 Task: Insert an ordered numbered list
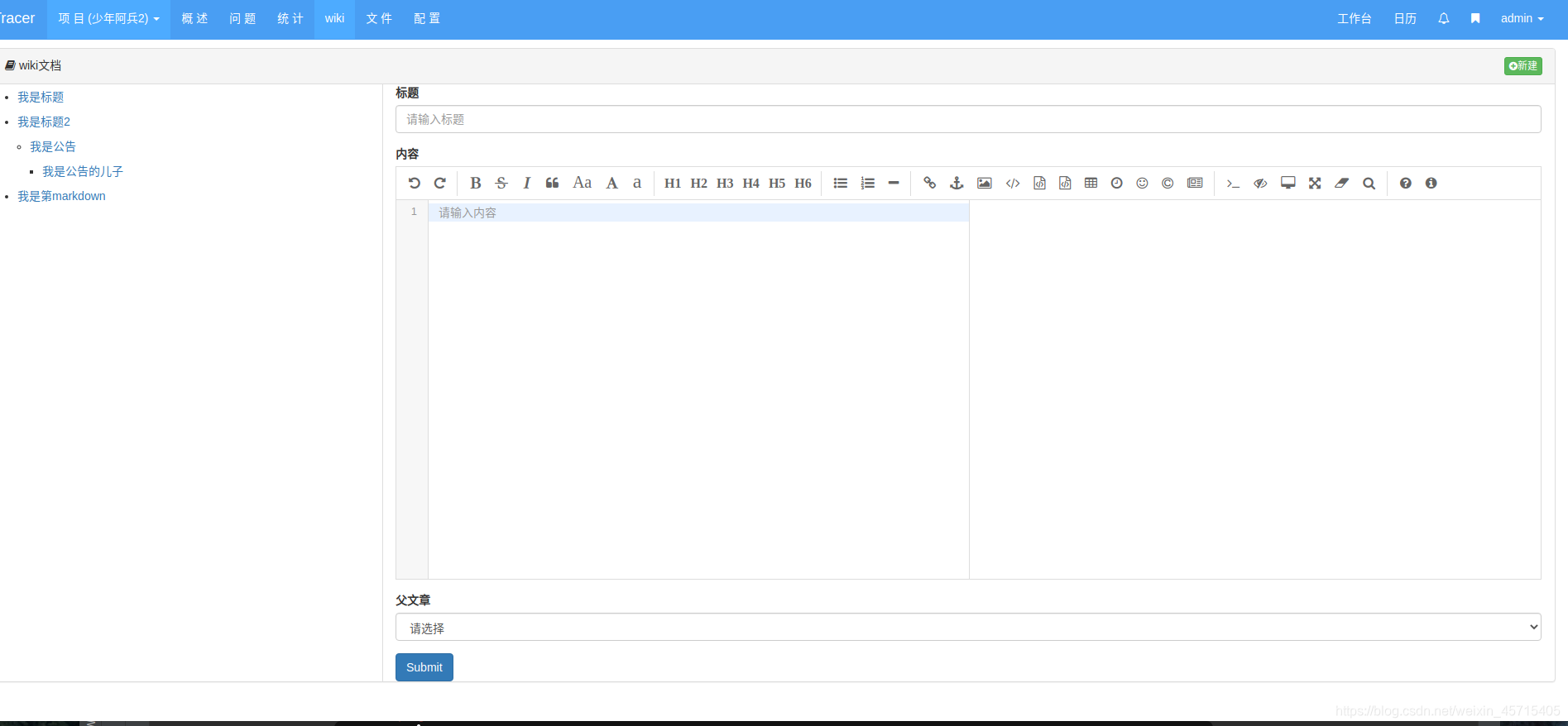[868, 184]
